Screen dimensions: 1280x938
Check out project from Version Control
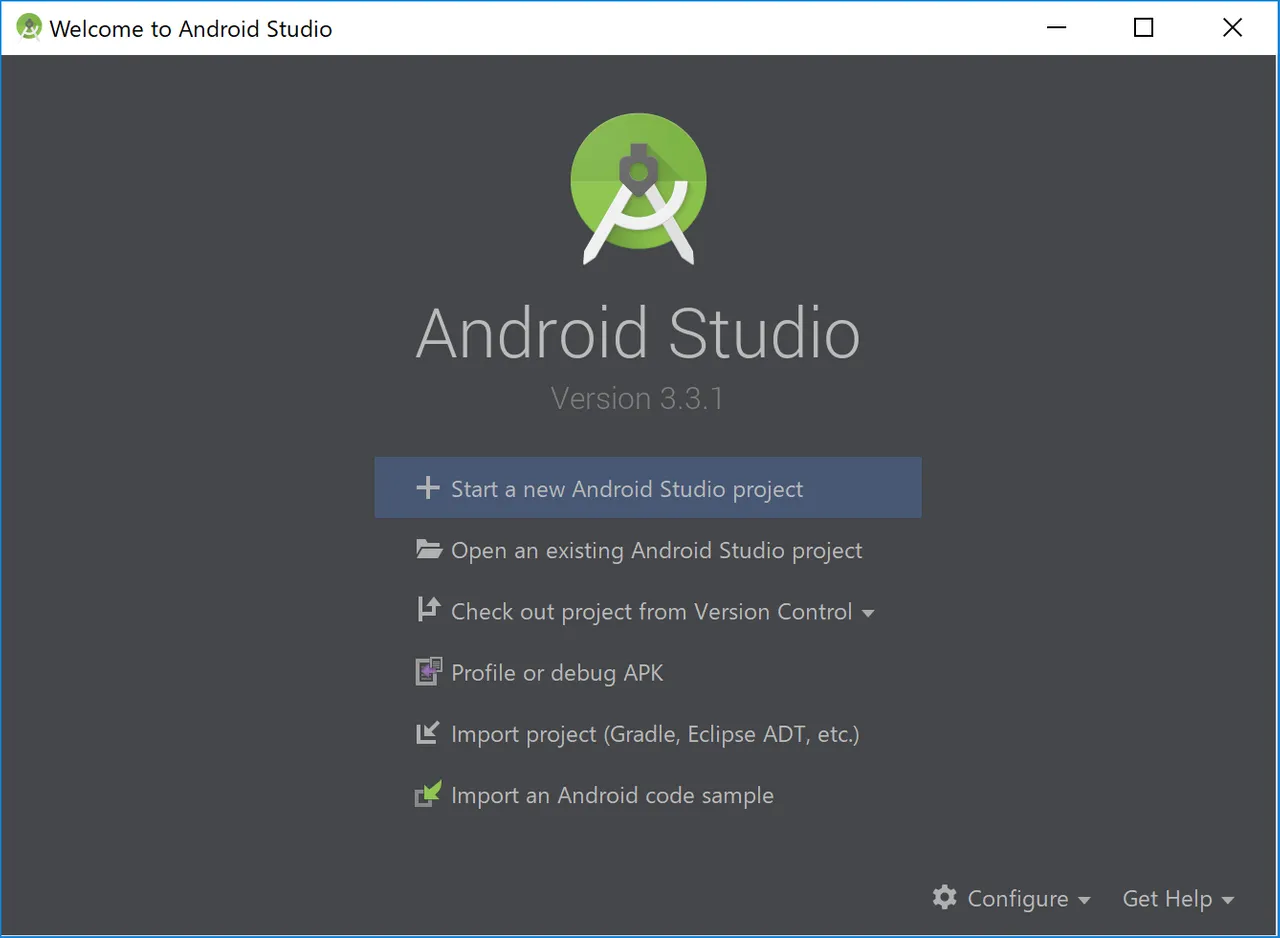(x=648, y=611)
